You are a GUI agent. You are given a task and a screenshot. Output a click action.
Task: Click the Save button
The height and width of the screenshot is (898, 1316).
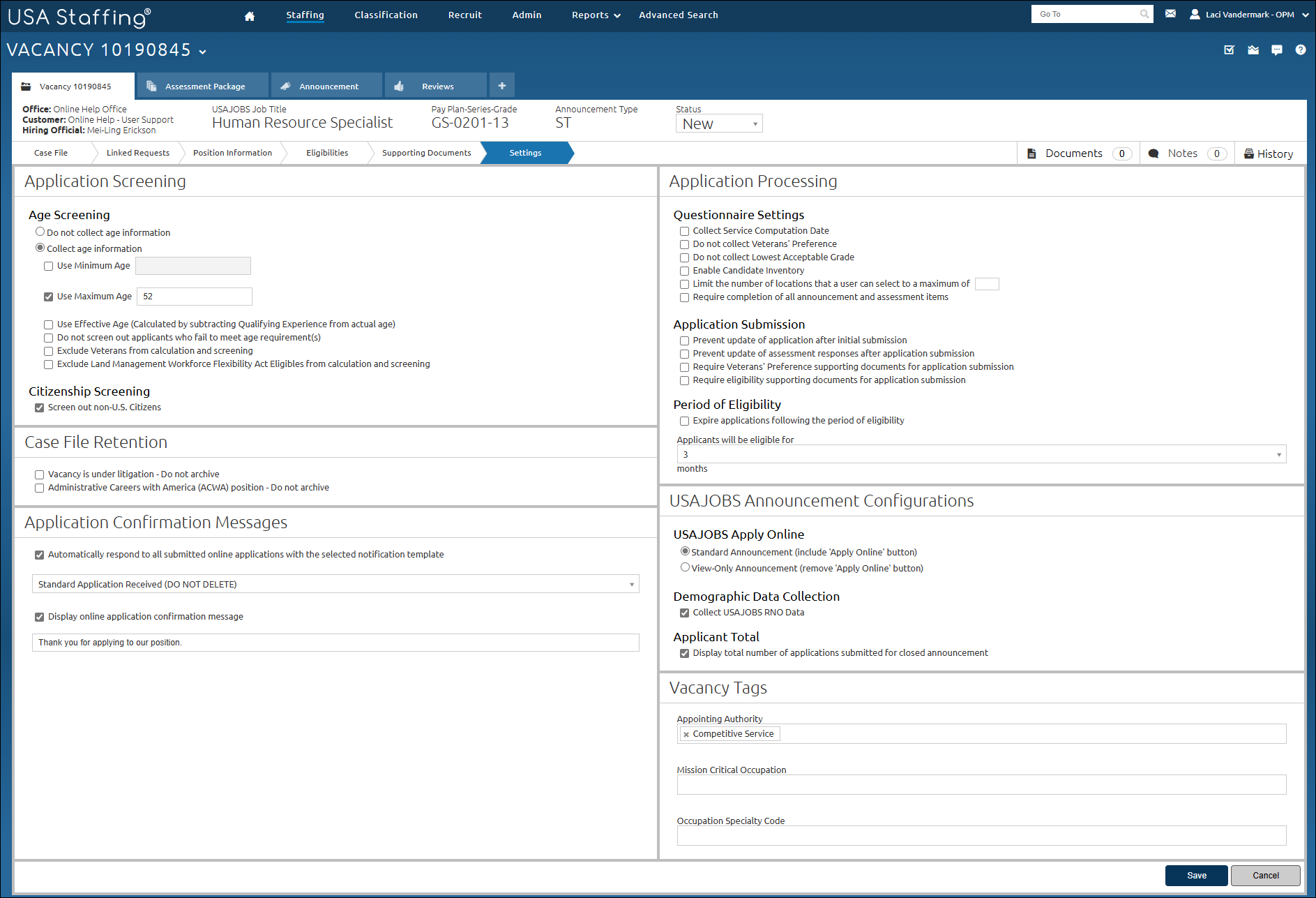(x=1196, y=875)
